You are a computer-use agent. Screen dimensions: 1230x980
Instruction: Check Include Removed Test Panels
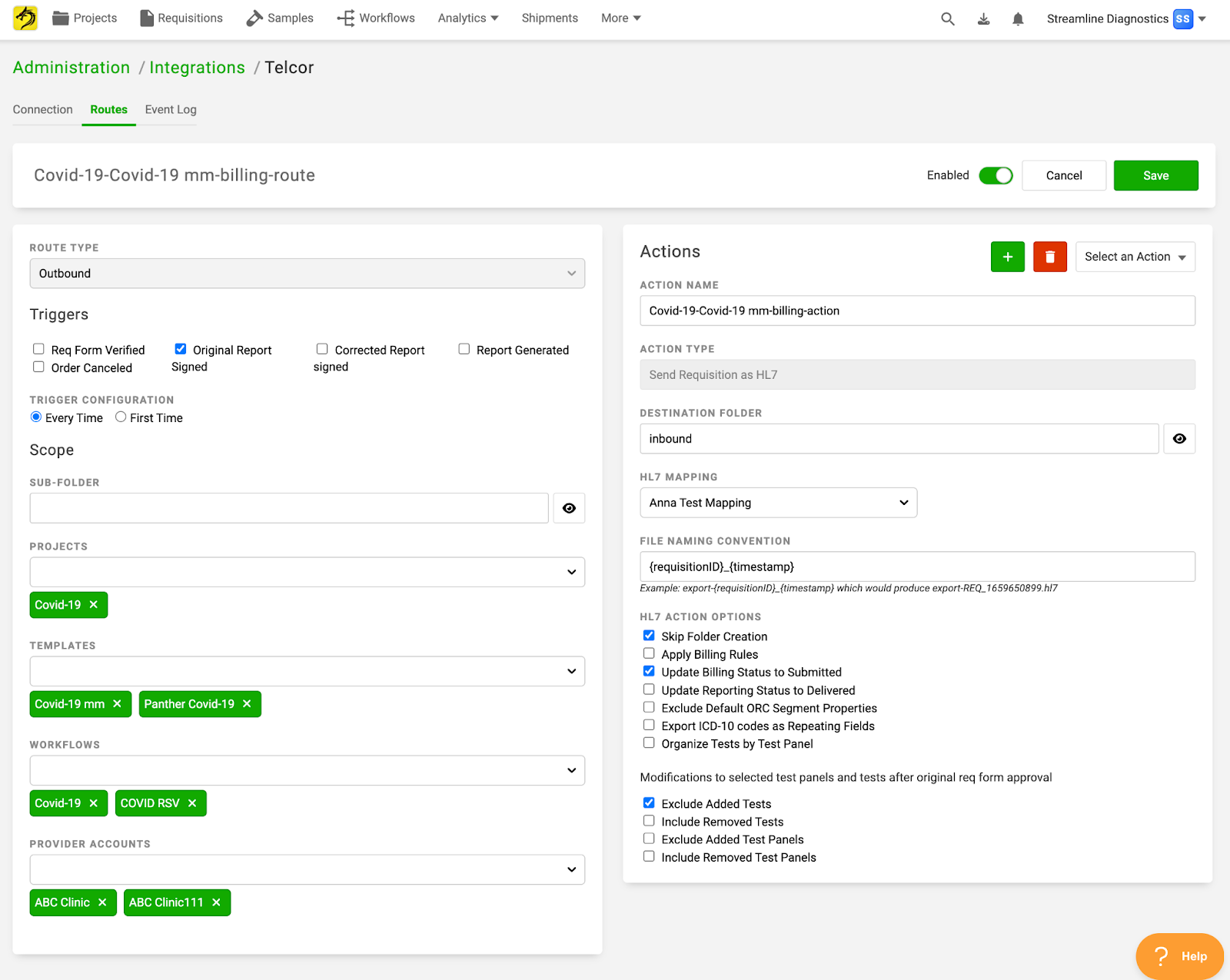(649, 856)
